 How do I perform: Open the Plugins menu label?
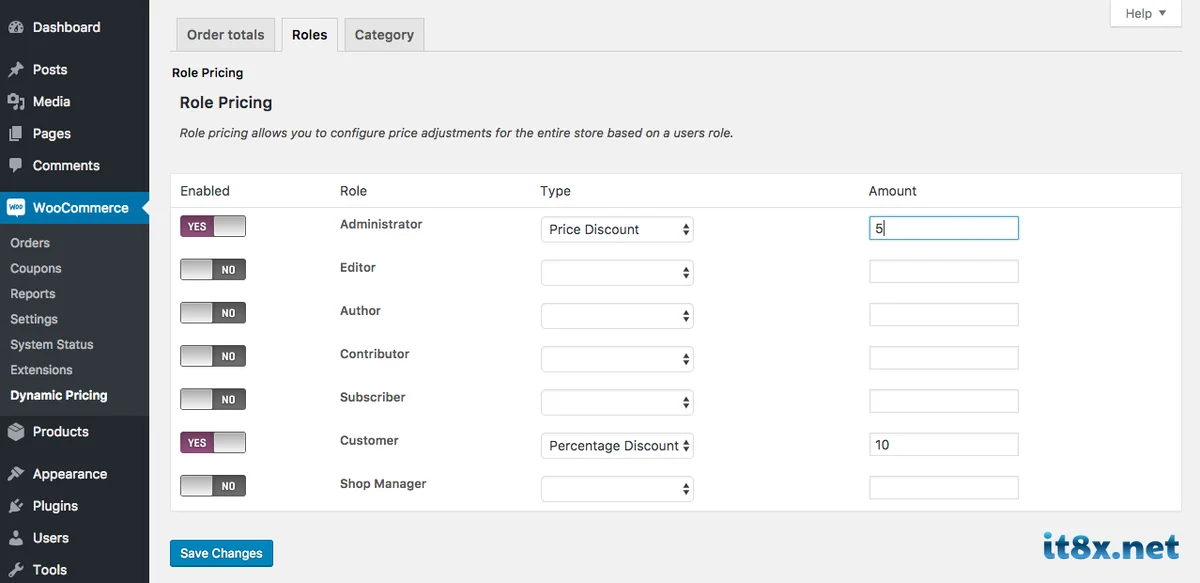click(x=55, y=506)
